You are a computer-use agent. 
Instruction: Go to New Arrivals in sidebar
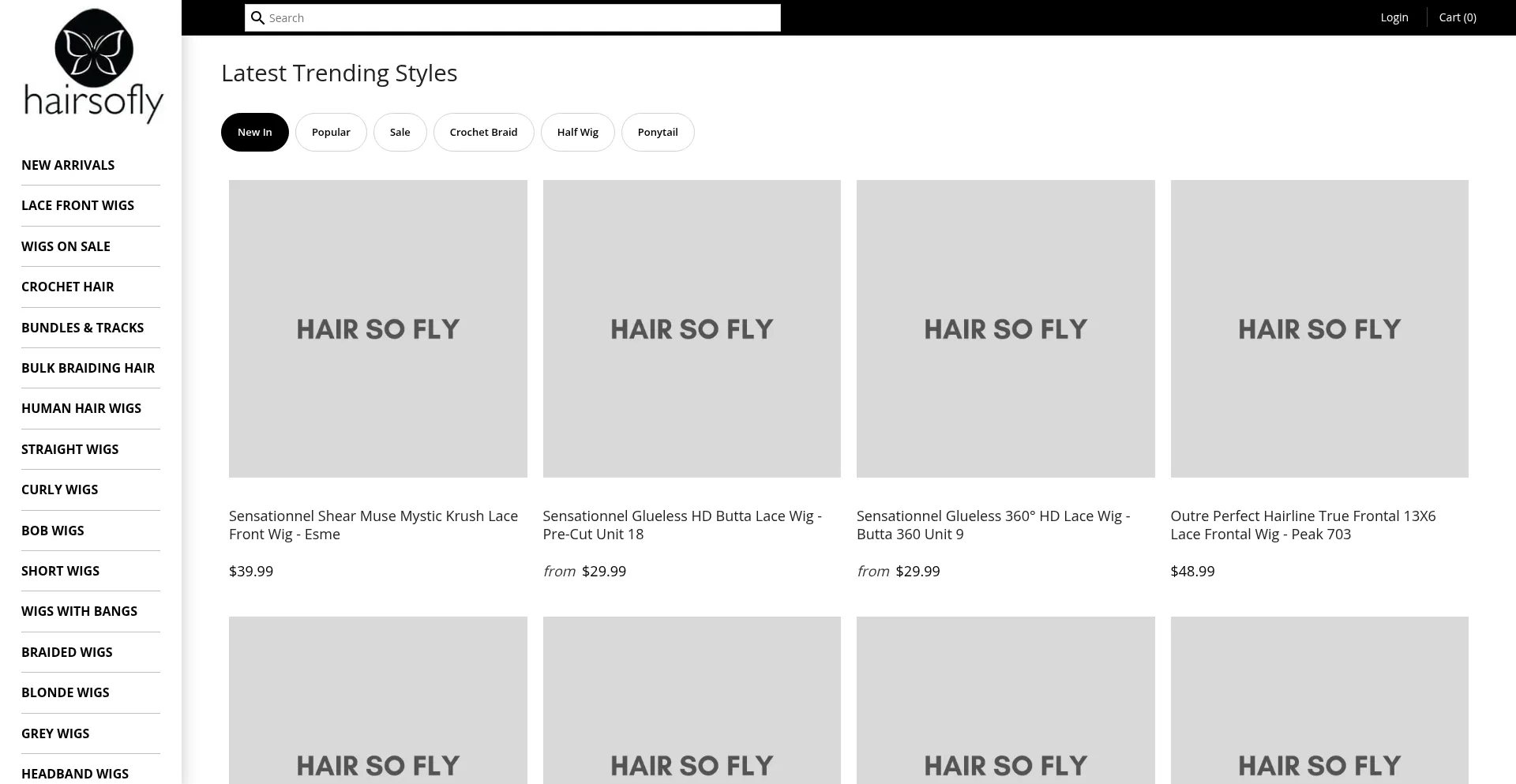coord(68,165)
